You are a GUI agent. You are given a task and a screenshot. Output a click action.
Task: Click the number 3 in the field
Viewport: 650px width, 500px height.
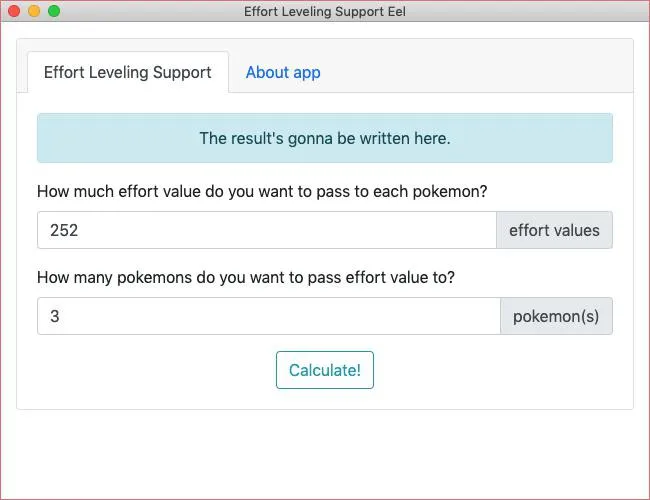pyautogui.click(x=55, y=316)
